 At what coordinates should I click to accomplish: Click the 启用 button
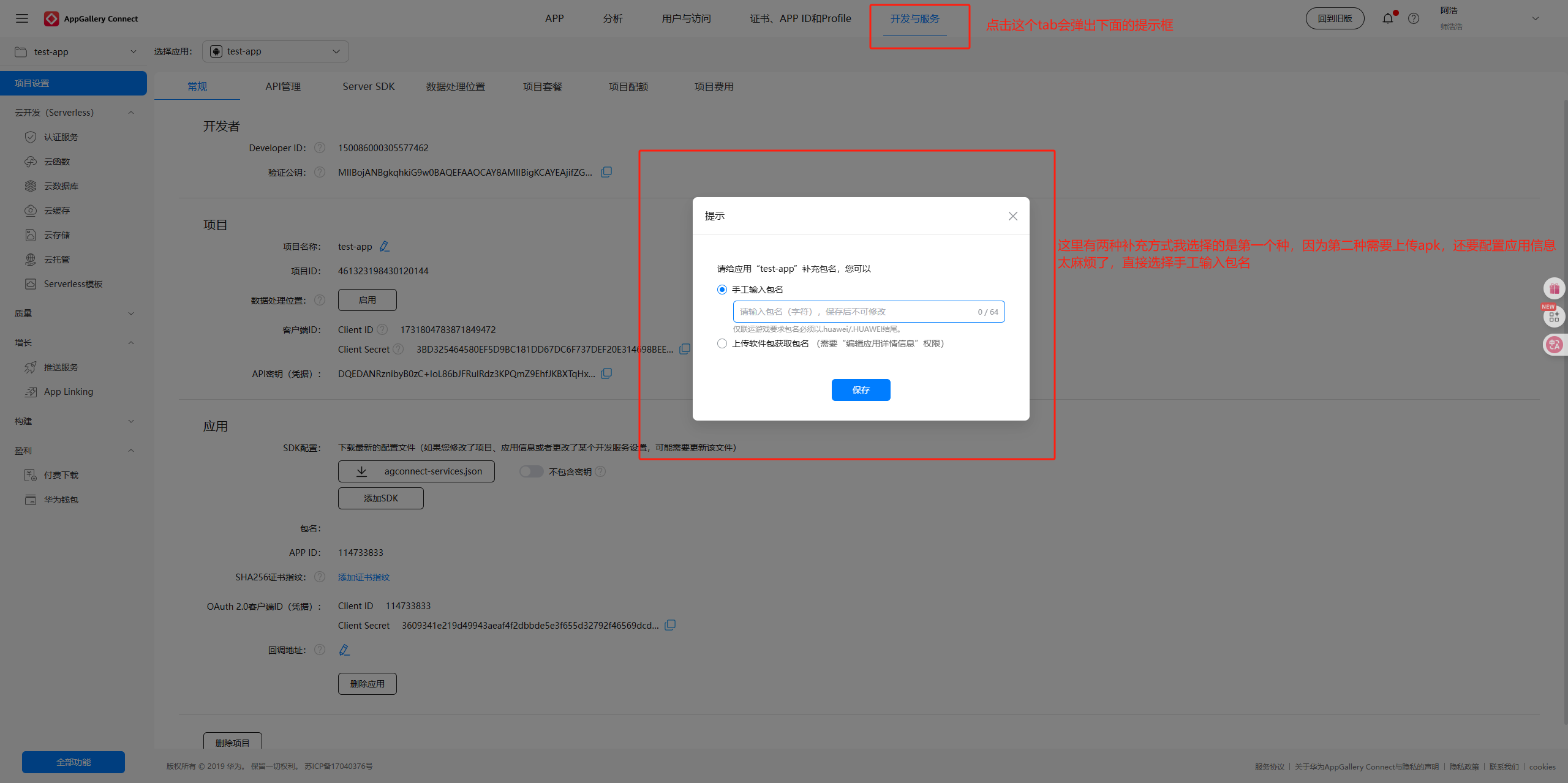pyautogui.click(x=367, y=300)
